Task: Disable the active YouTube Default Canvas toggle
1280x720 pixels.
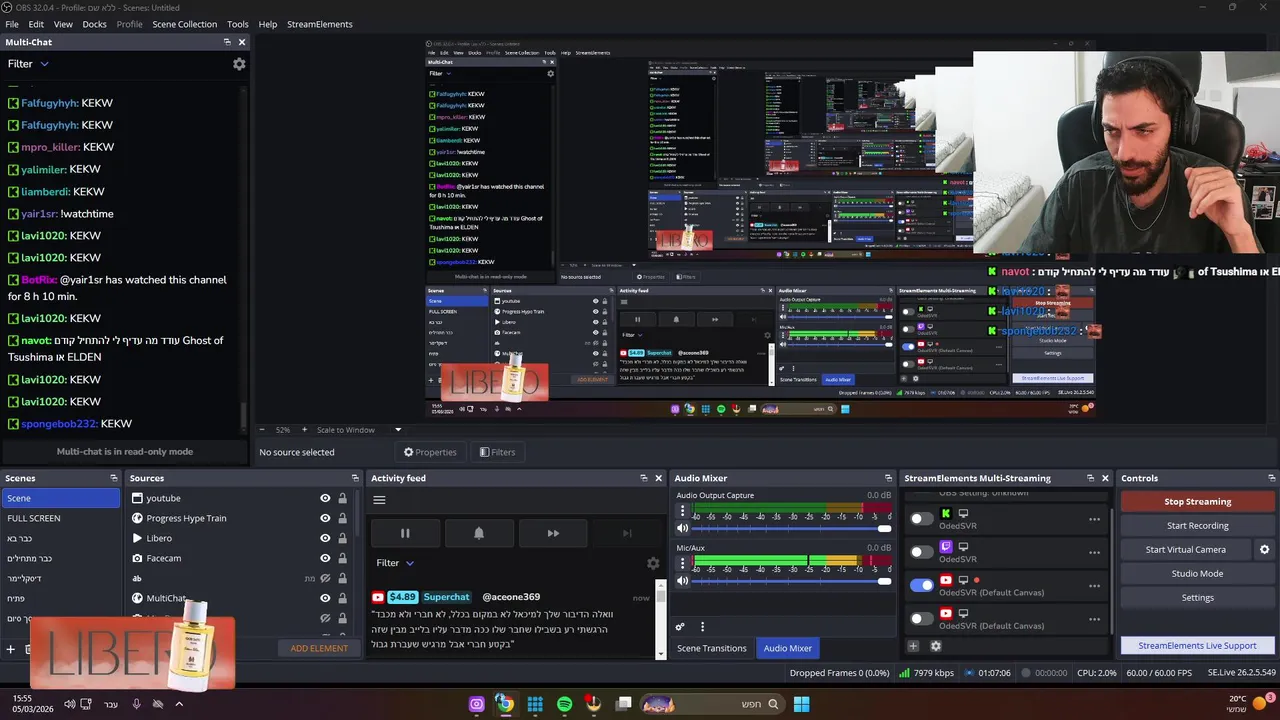Action: [x=921, y=585]
